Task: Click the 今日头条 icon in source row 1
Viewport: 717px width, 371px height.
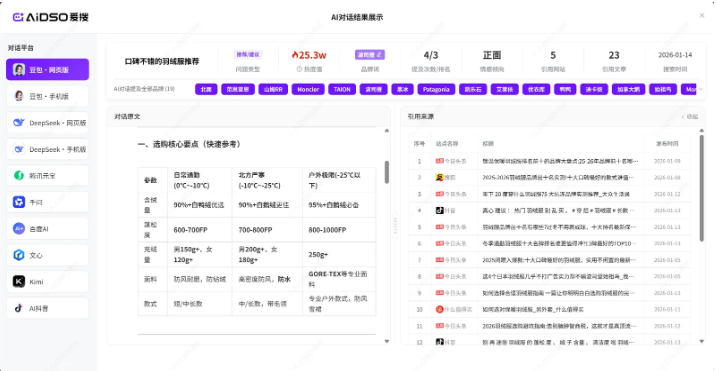Action: pyautogui.click(x=440, y=161)
